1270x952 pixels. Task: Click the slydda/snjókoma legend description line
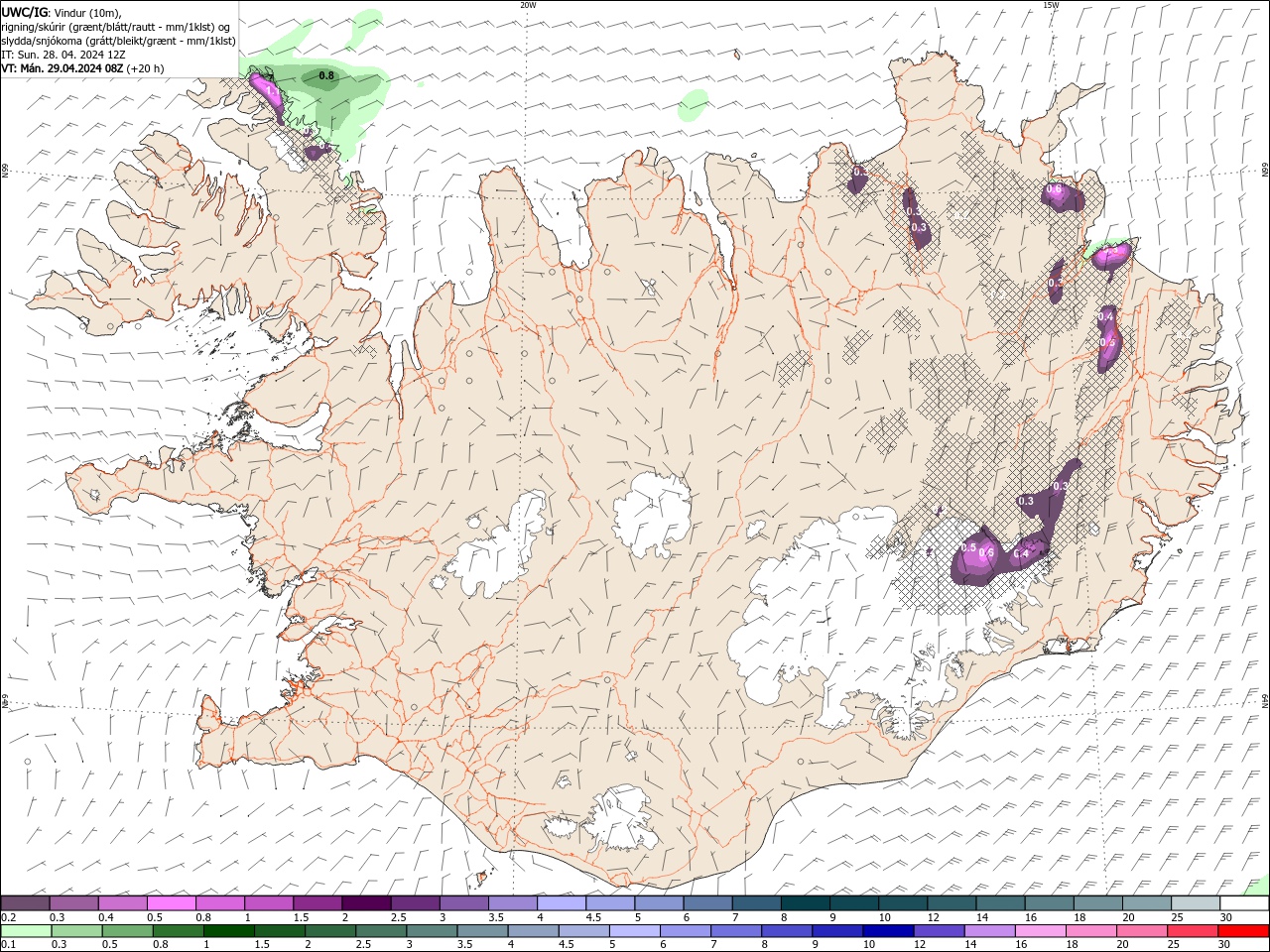(119, 41)
